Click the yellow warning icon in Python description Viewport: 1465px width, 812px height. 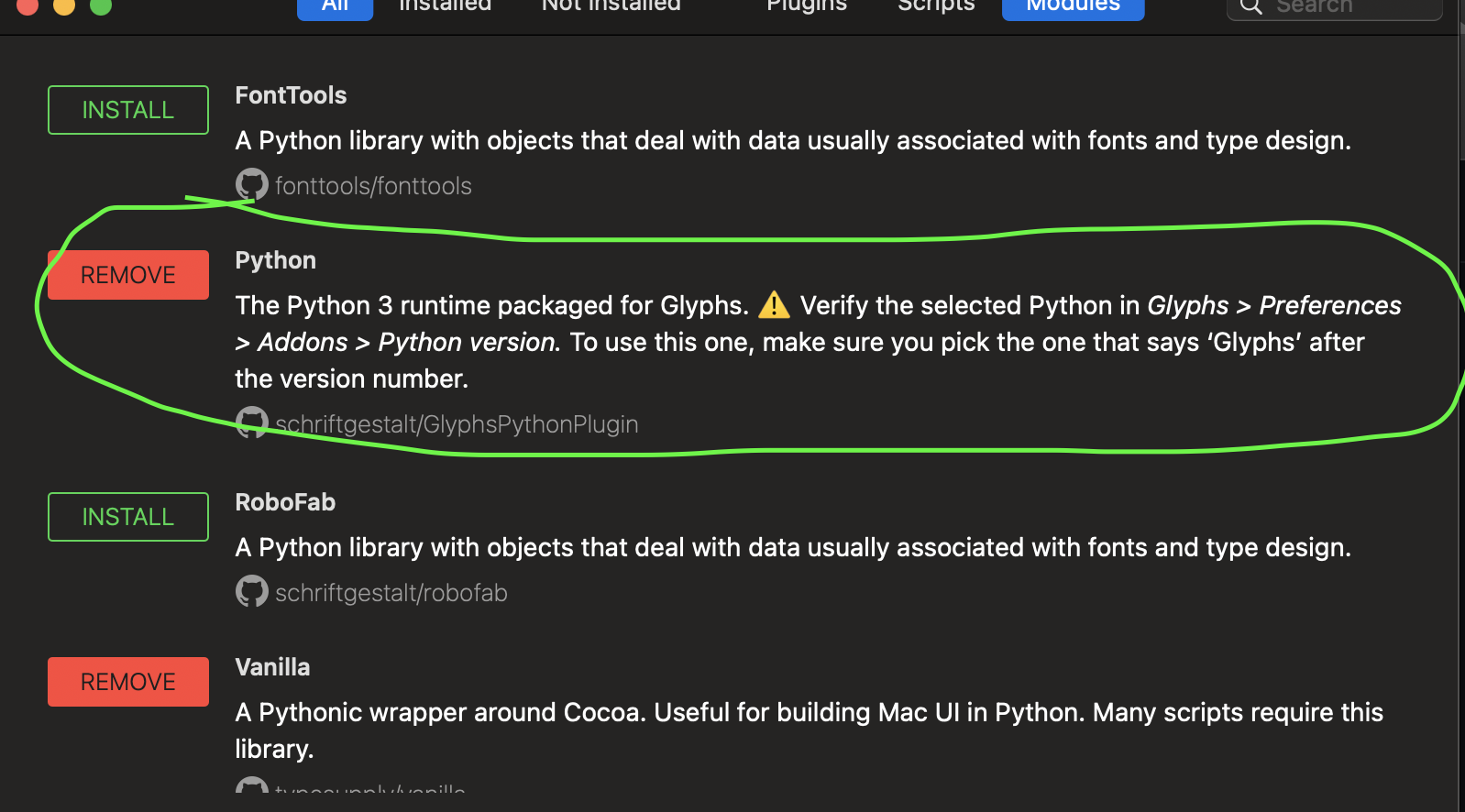(774, 304)
